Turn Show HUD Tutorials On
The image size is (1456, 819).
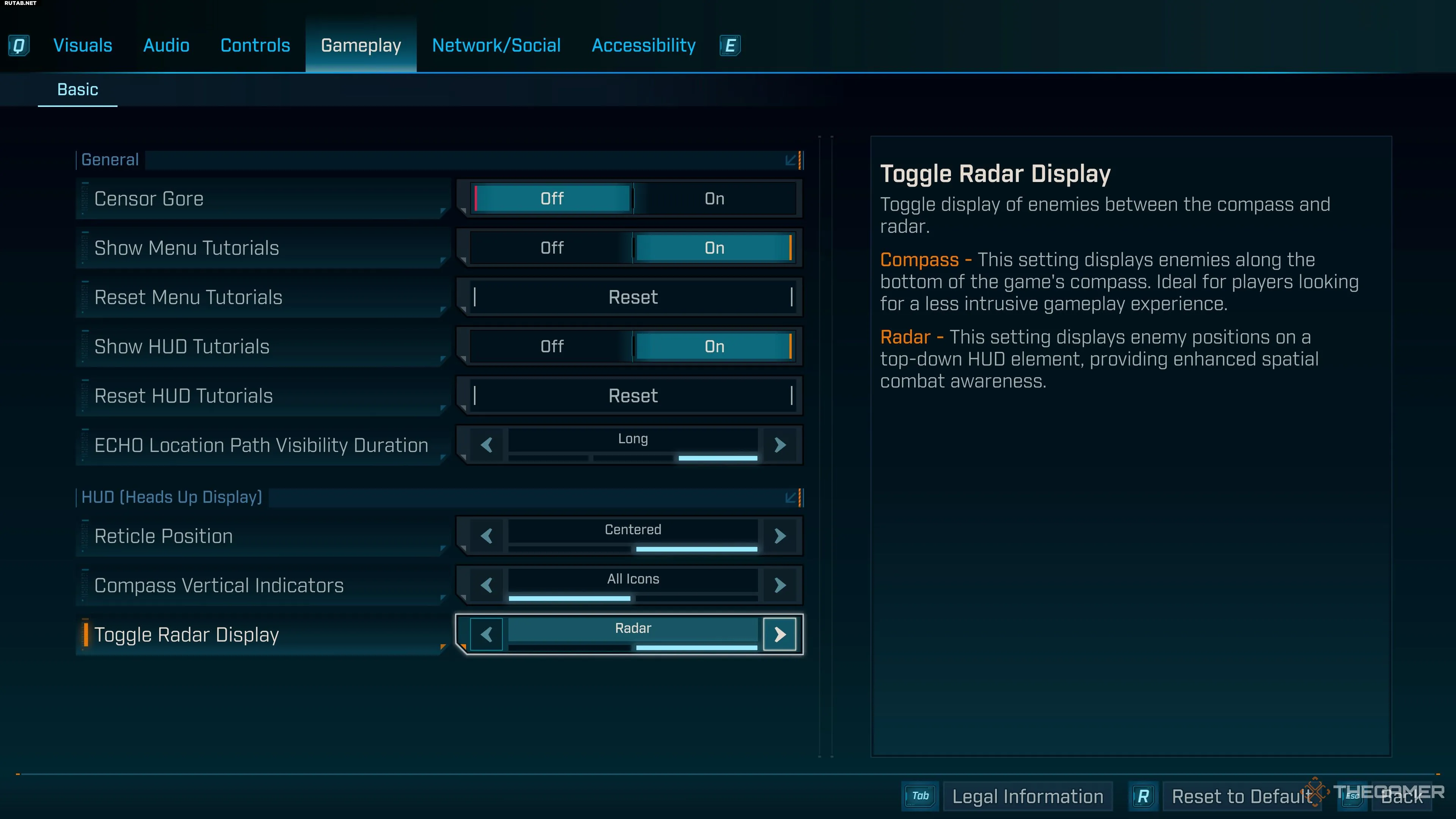coord(714,346)
